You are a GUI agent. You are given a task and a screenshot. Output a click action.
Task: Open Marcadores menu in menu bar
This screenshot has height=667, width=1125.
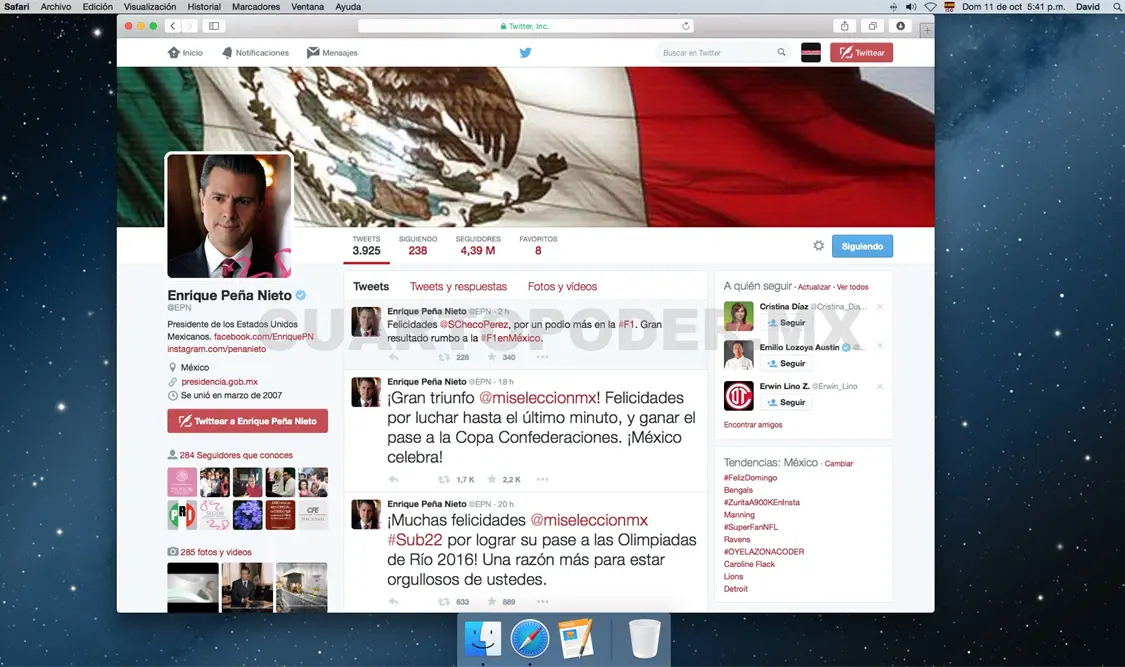(255, 6)
